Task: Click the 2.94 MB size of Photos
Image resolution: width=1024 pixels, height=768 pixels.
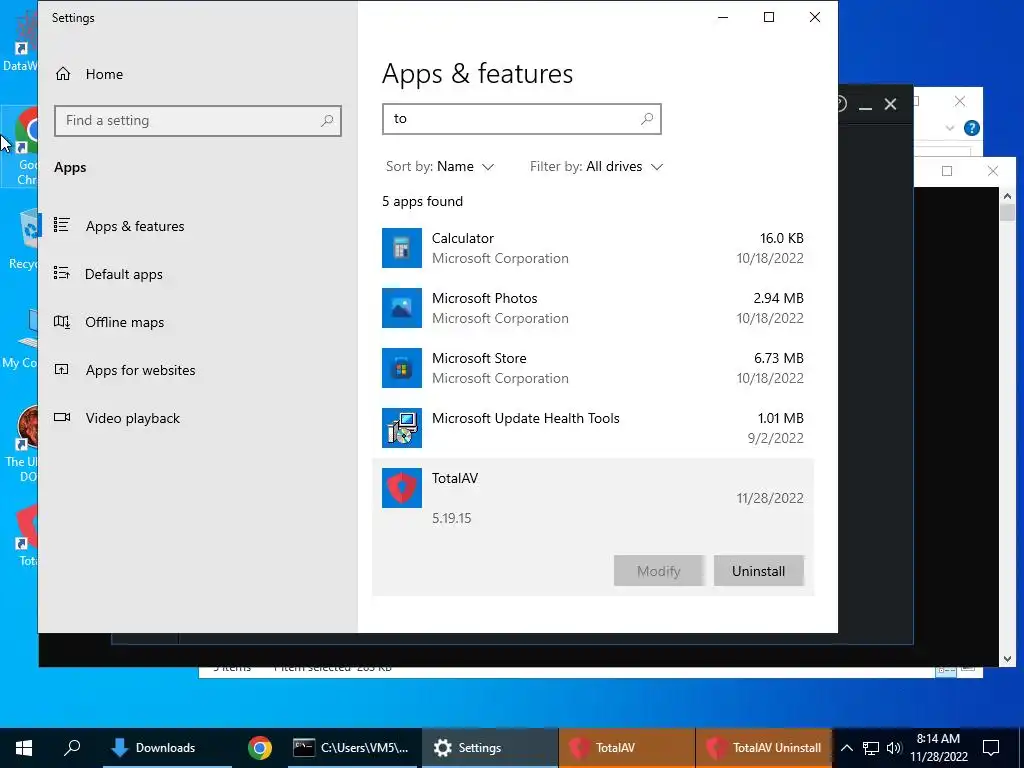Action: click(778, 298)
